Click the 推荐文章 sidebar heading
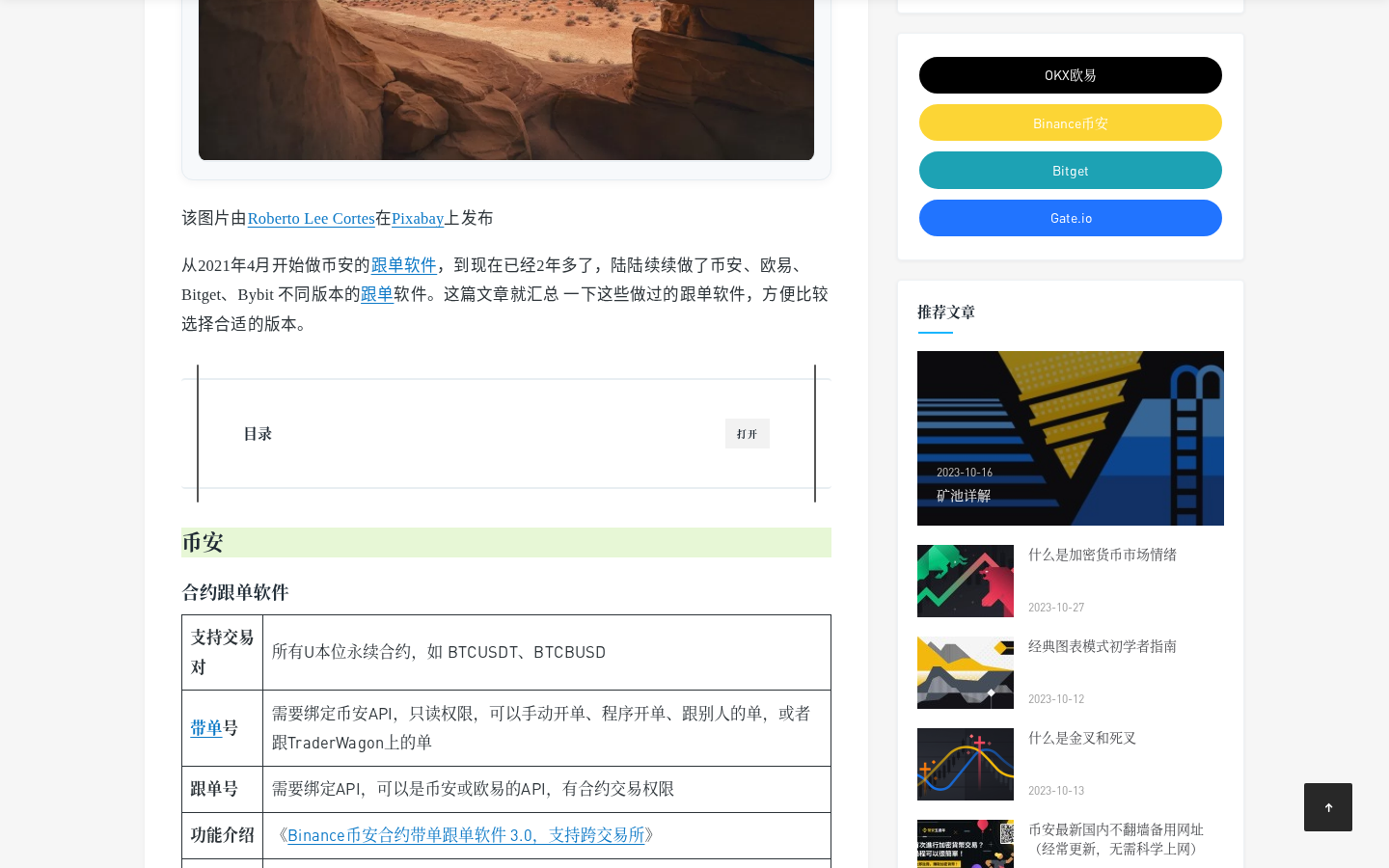The width and height of the screenshot is (1389, 868). [946, 312]
